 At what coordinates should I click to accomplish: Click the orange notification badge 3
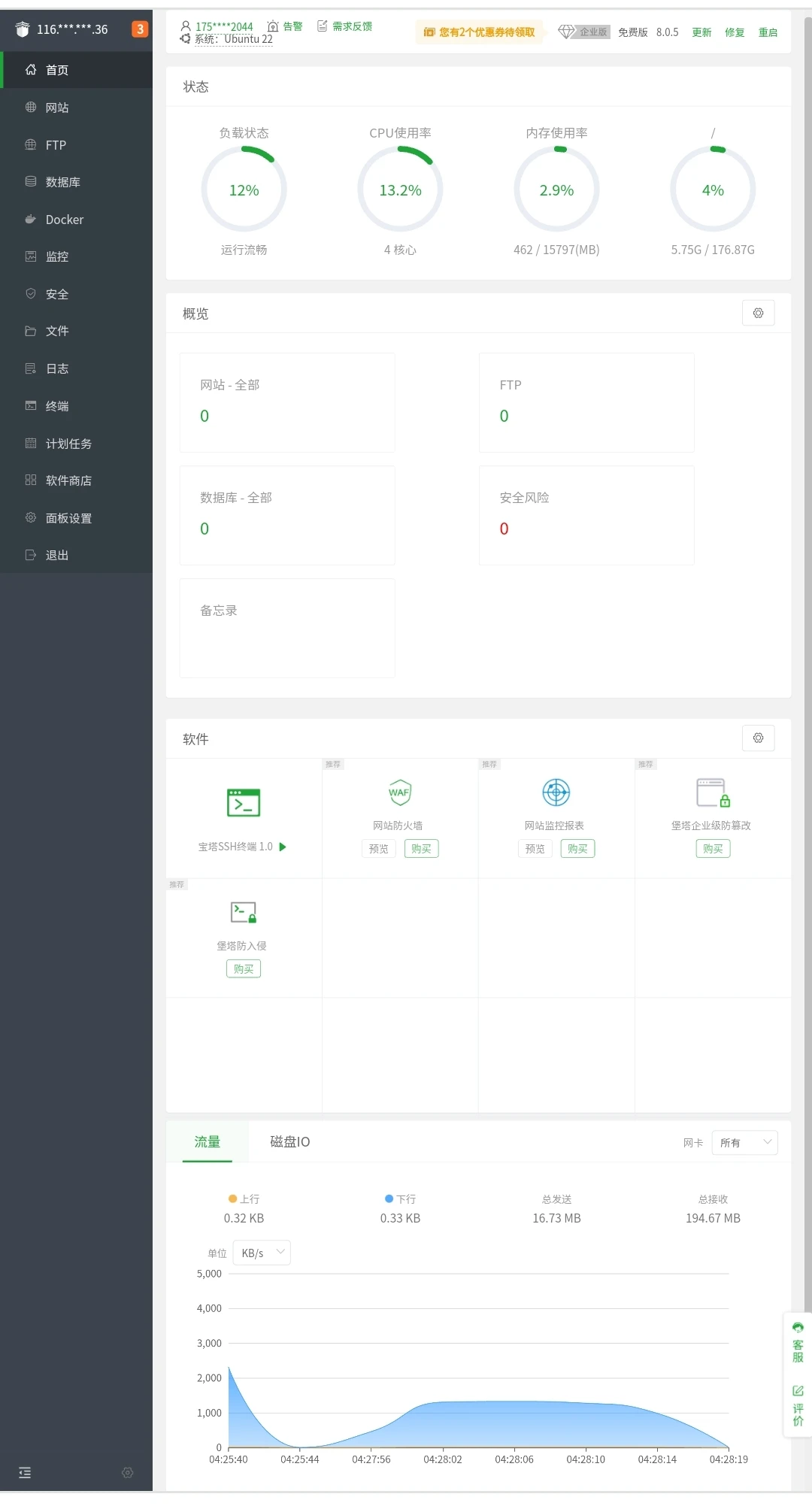(x=140, y=29)
